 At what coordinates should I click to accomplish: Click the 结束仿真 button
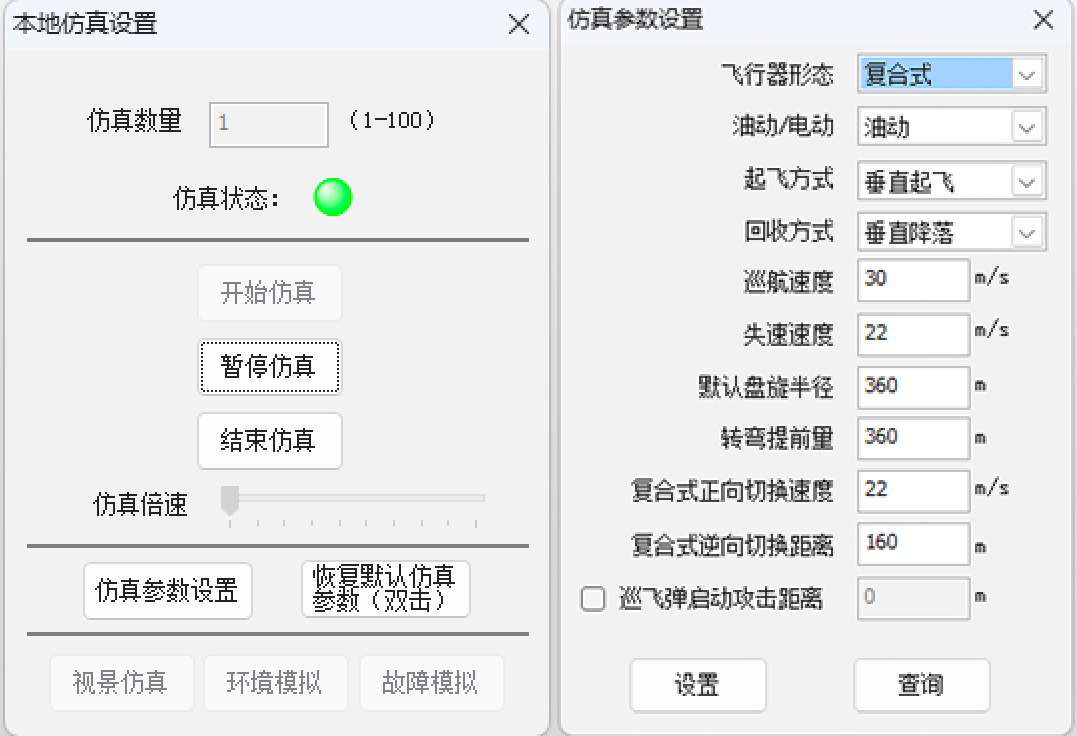point(269,441)
